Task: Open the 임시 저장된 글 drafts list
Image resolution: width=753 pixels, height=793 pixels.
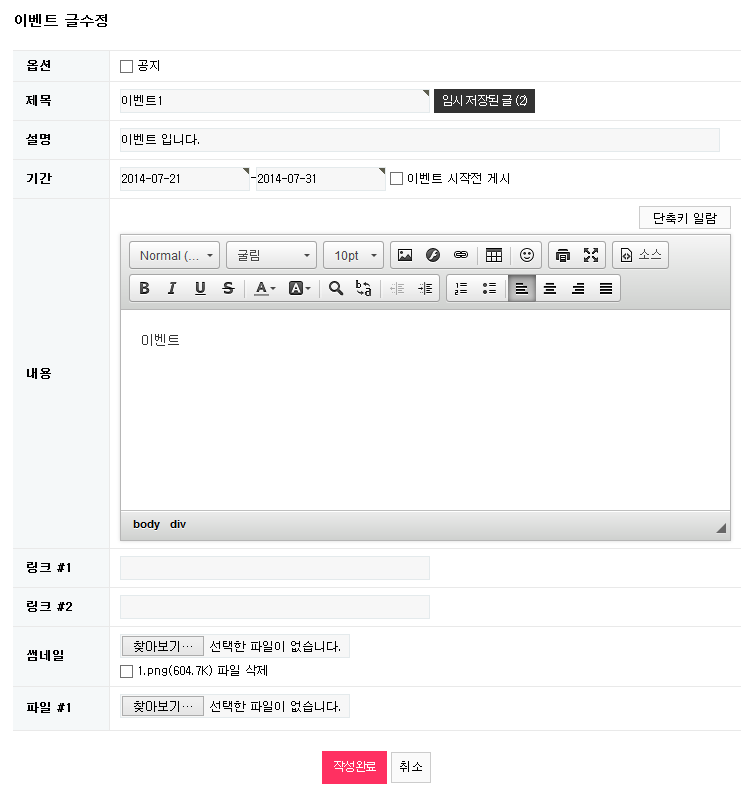Action: [x=484, y=101]
